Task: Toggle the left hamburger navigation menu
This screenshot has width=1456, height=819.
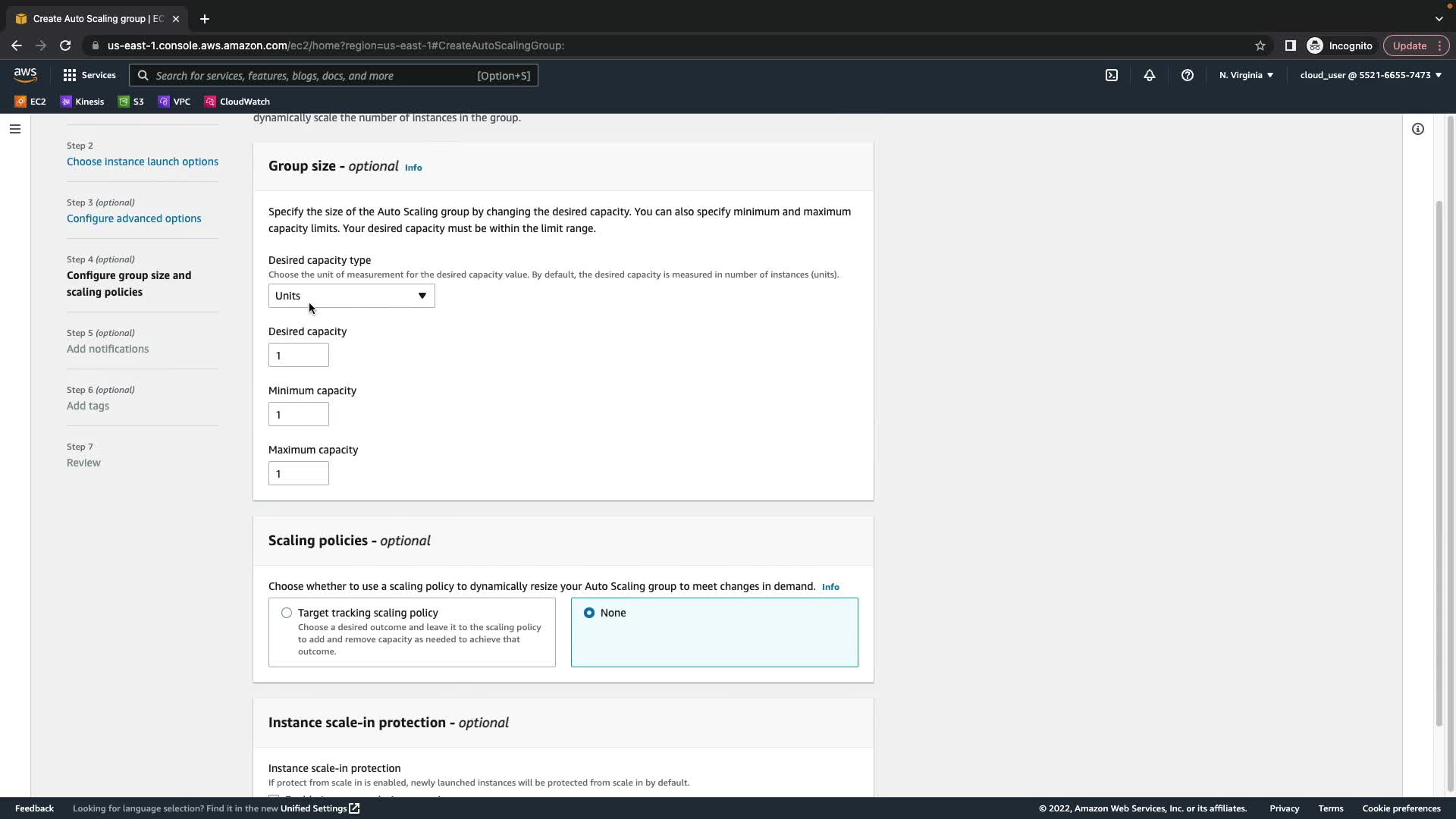Action: 14,129
